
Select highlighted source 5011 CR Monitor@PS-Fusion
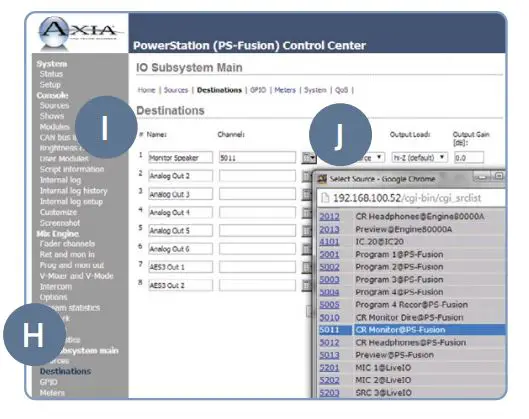412,330
